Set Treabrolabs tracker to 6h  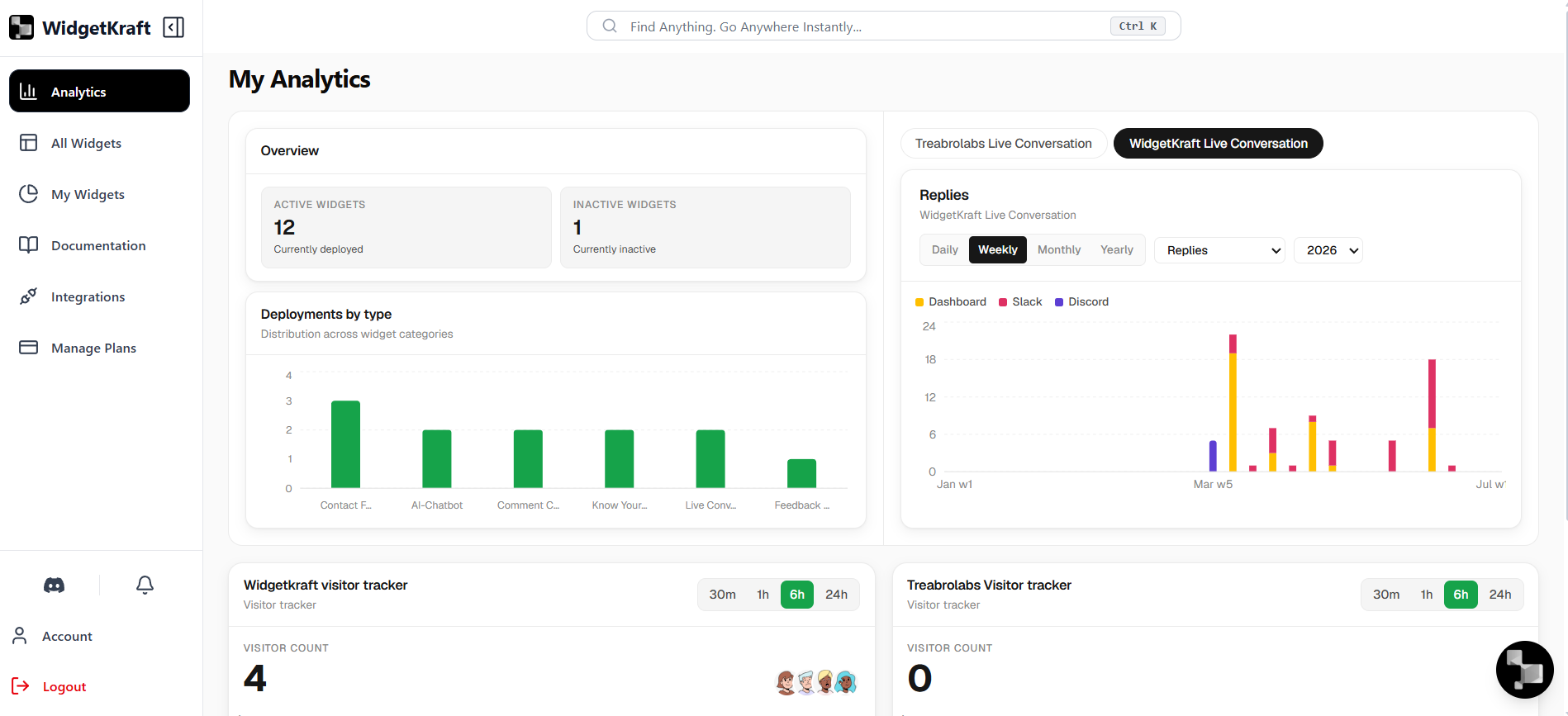(1461, 595)
